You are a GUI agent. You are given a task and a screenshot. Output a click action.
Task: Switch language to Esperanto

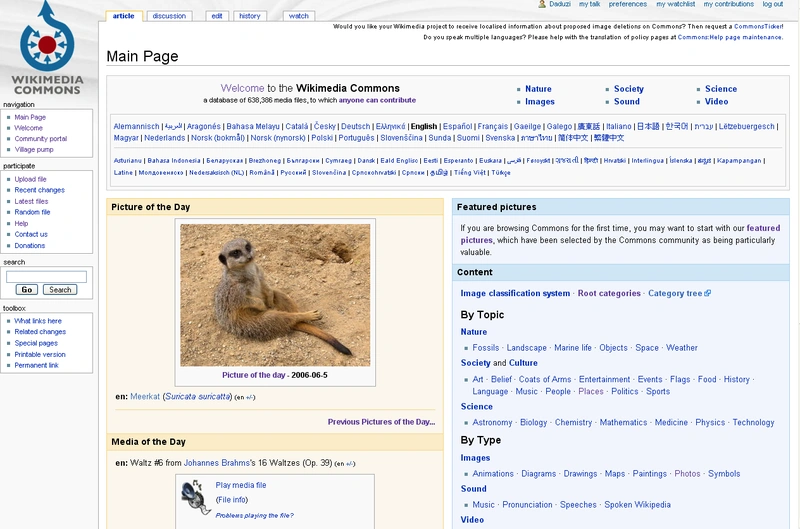[458, 161]
